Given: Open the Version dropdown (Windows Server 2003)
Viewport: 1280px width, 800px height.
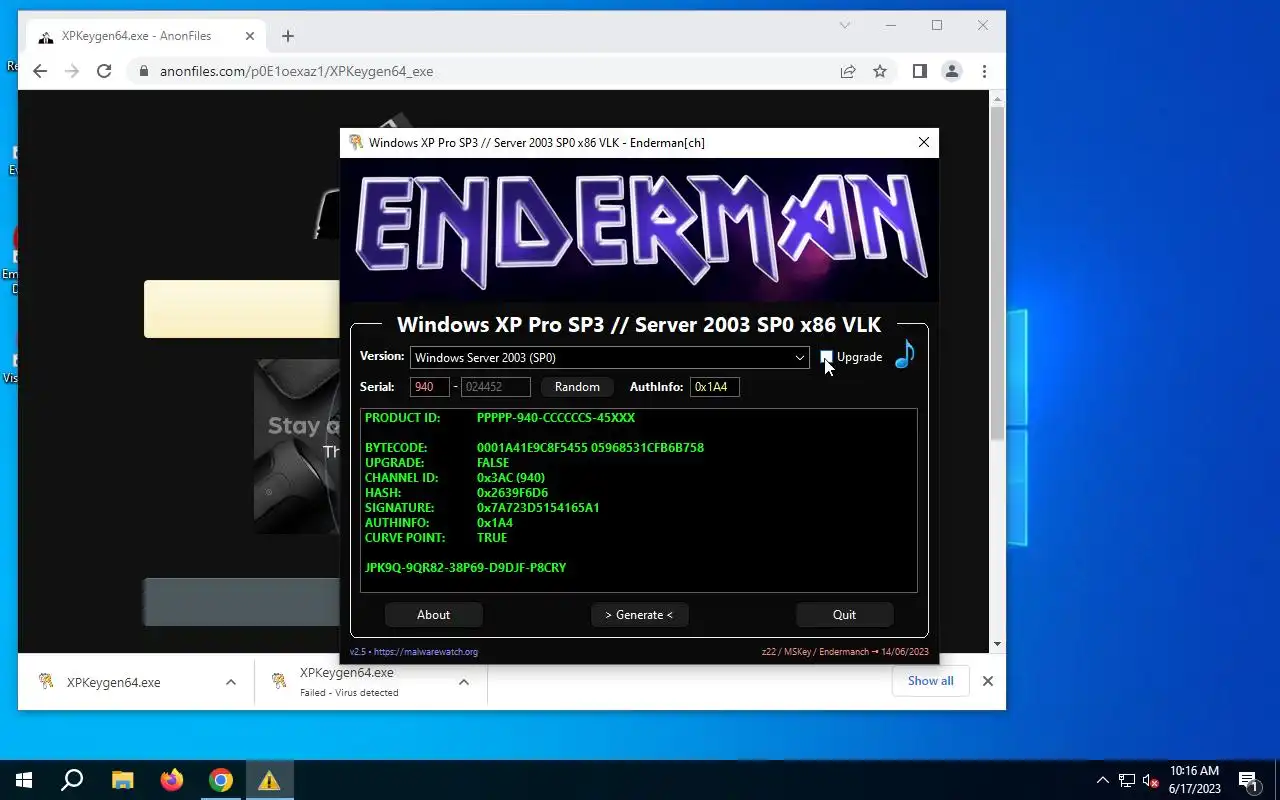Looking at the screenshot, I should click(609, 358).
